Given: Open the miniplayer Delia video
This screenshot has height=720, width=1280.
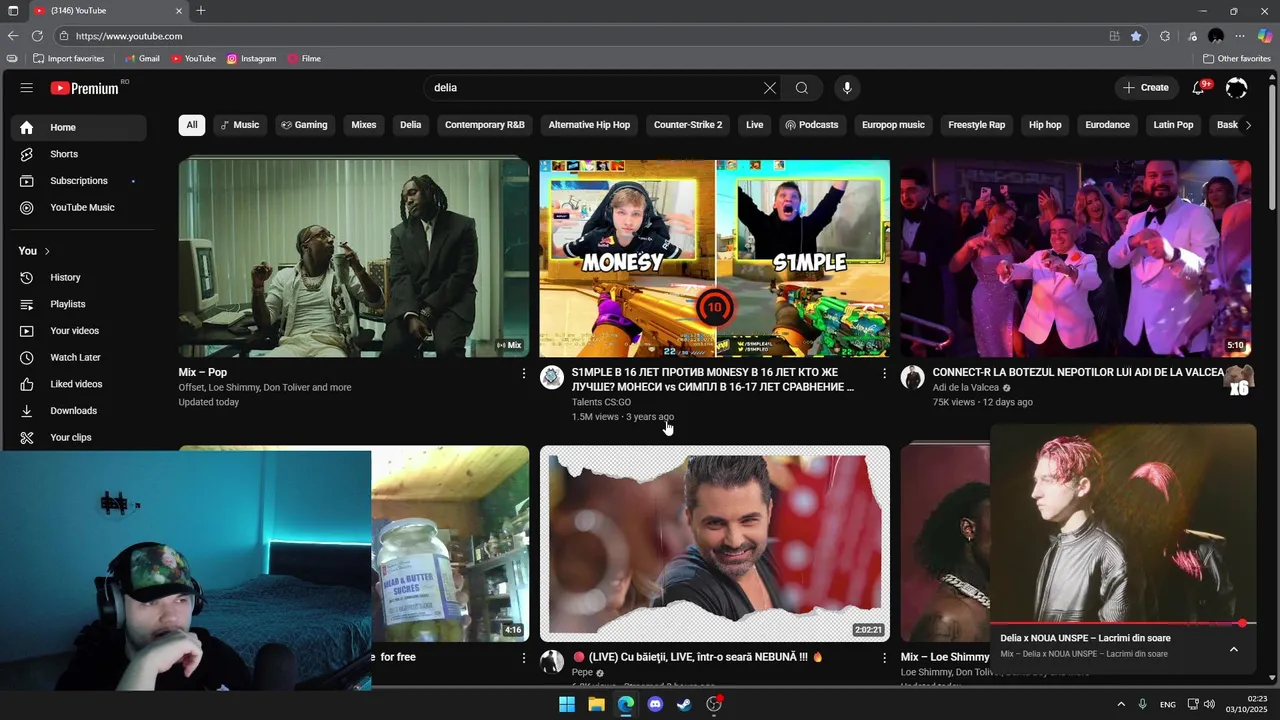Looking at the screenshot, I should pos(1123,523).
